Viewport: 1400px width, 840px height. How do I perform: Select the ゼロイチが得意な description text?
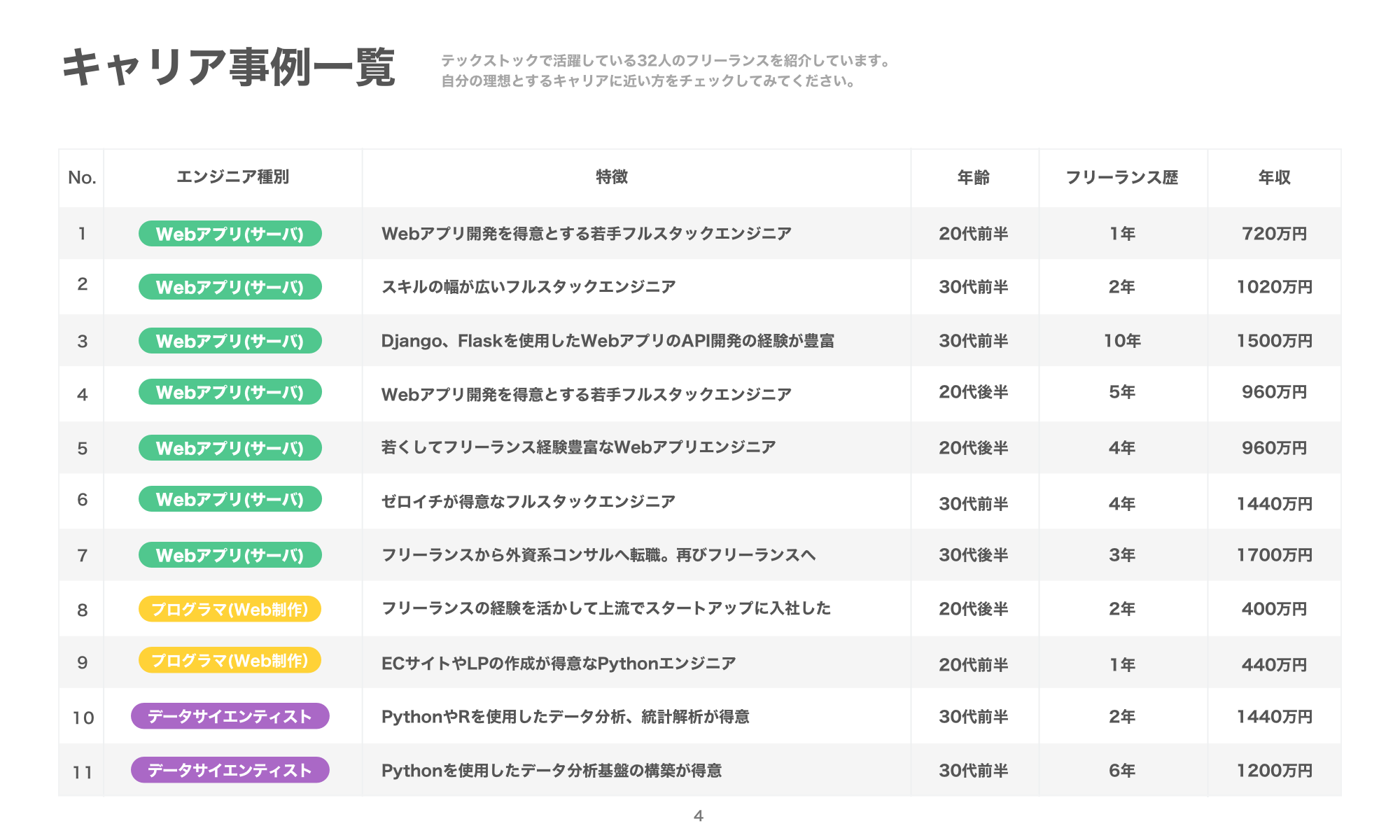[528, 501]
